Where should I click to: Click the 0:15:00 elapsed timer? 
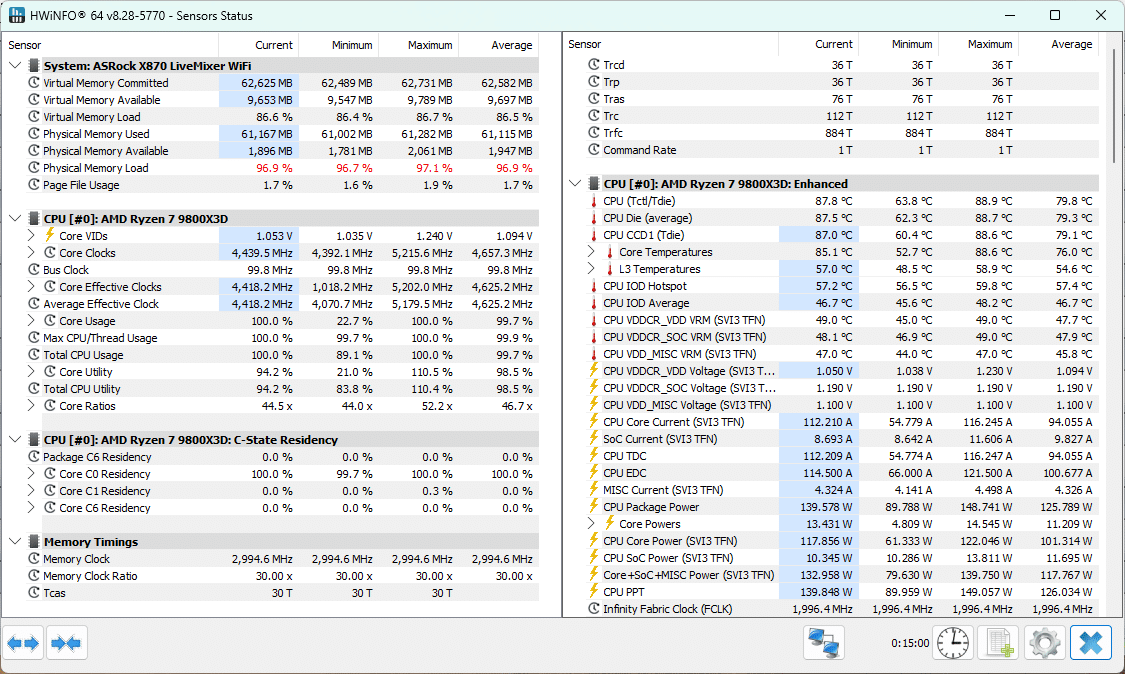tap(910, 643)
